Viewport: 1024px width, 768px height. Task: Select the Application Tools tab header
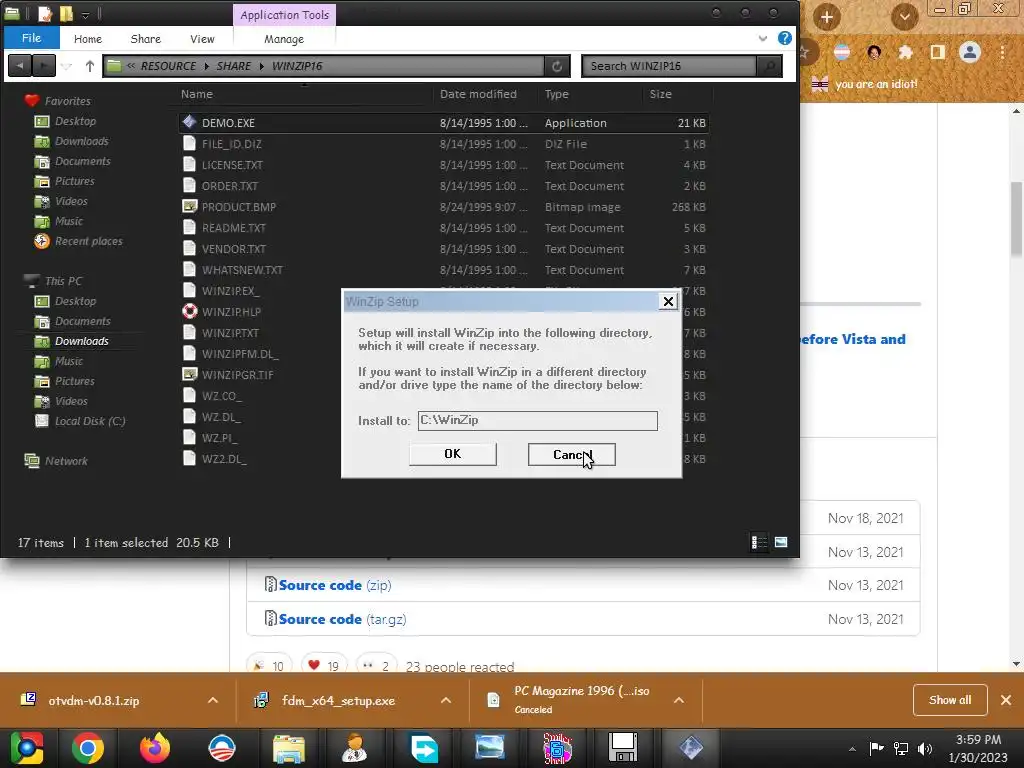click(x=284, y=14)
